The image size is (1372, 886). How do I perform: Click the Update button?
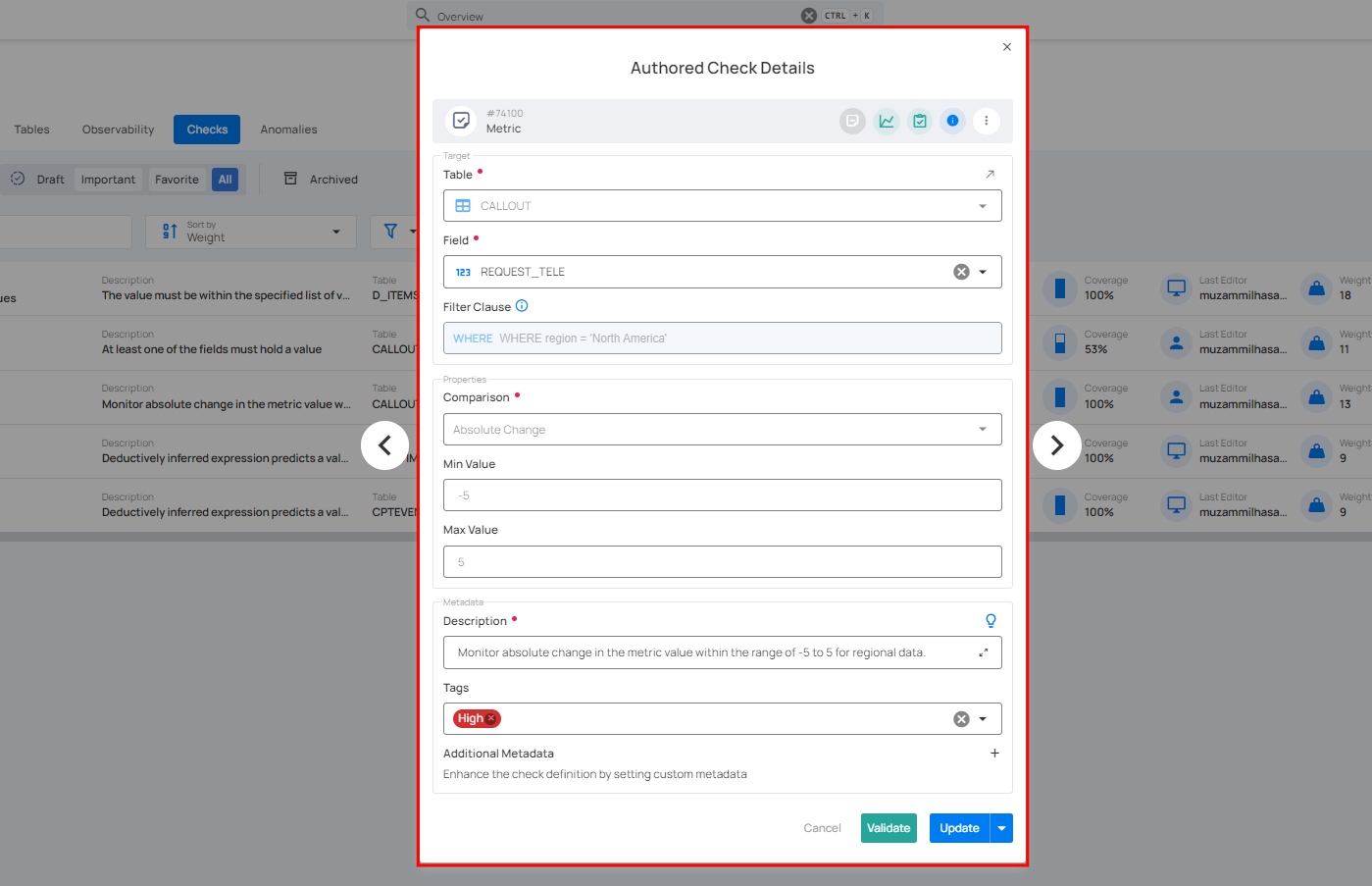tap(959, 828)
